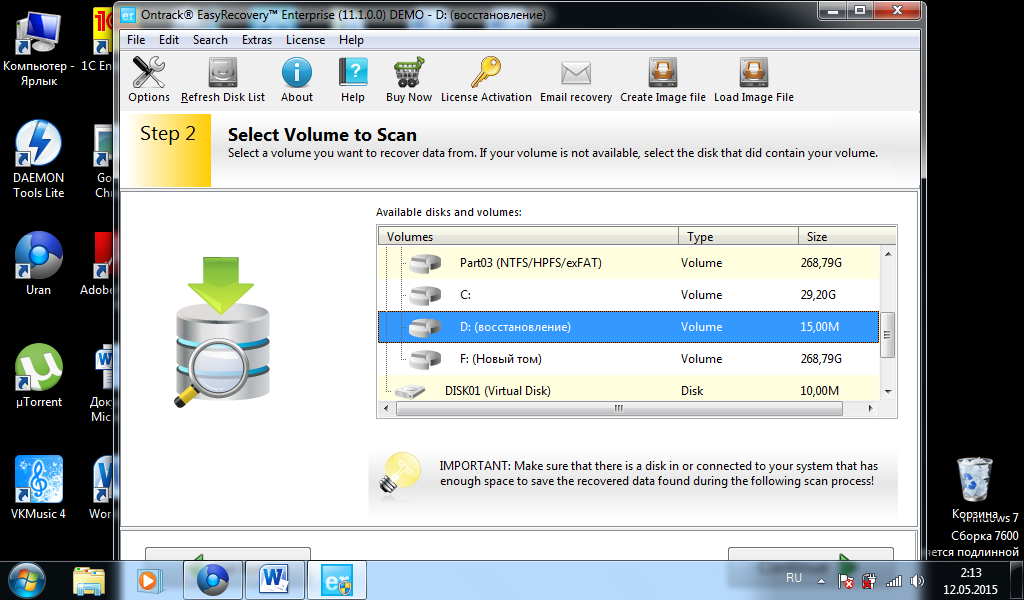Click the network signal tray icon
The width and height of the screenshot is (1024, 600).
click(x=893, y=580)
